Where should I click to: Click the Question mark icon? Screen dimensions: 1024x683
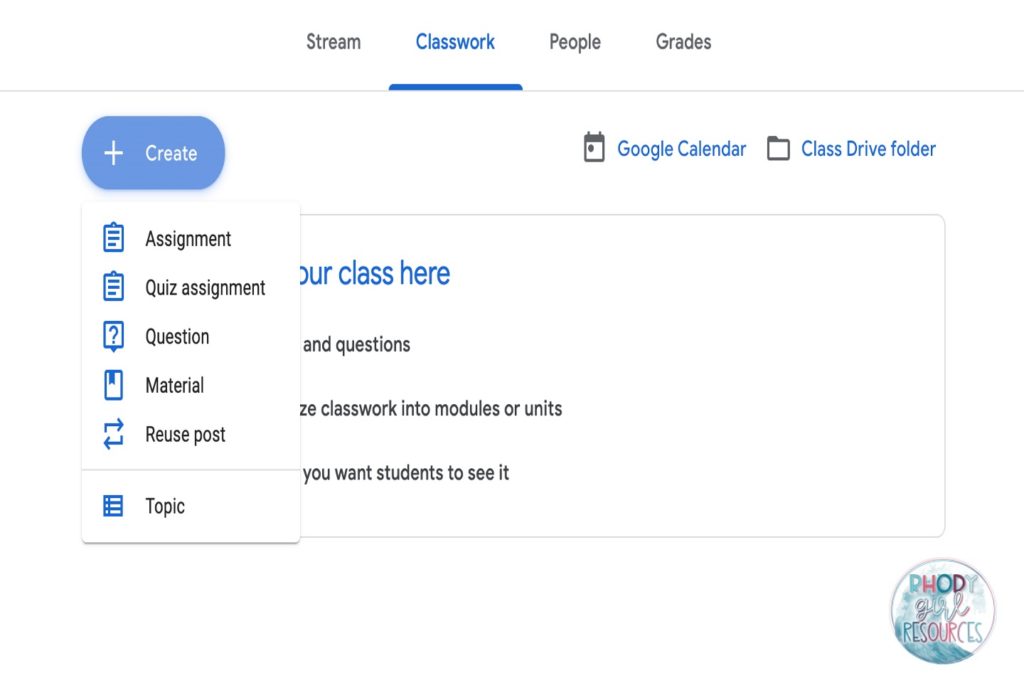114,336
